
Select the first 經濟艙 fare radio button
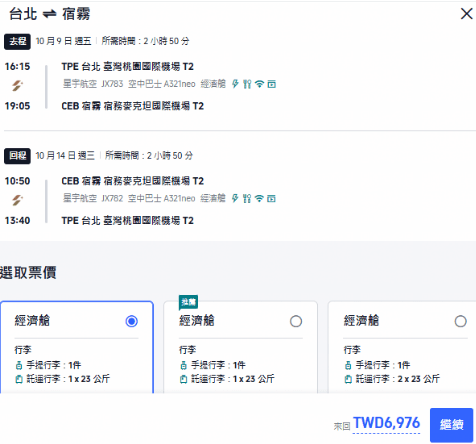click(x=131, y=321)
